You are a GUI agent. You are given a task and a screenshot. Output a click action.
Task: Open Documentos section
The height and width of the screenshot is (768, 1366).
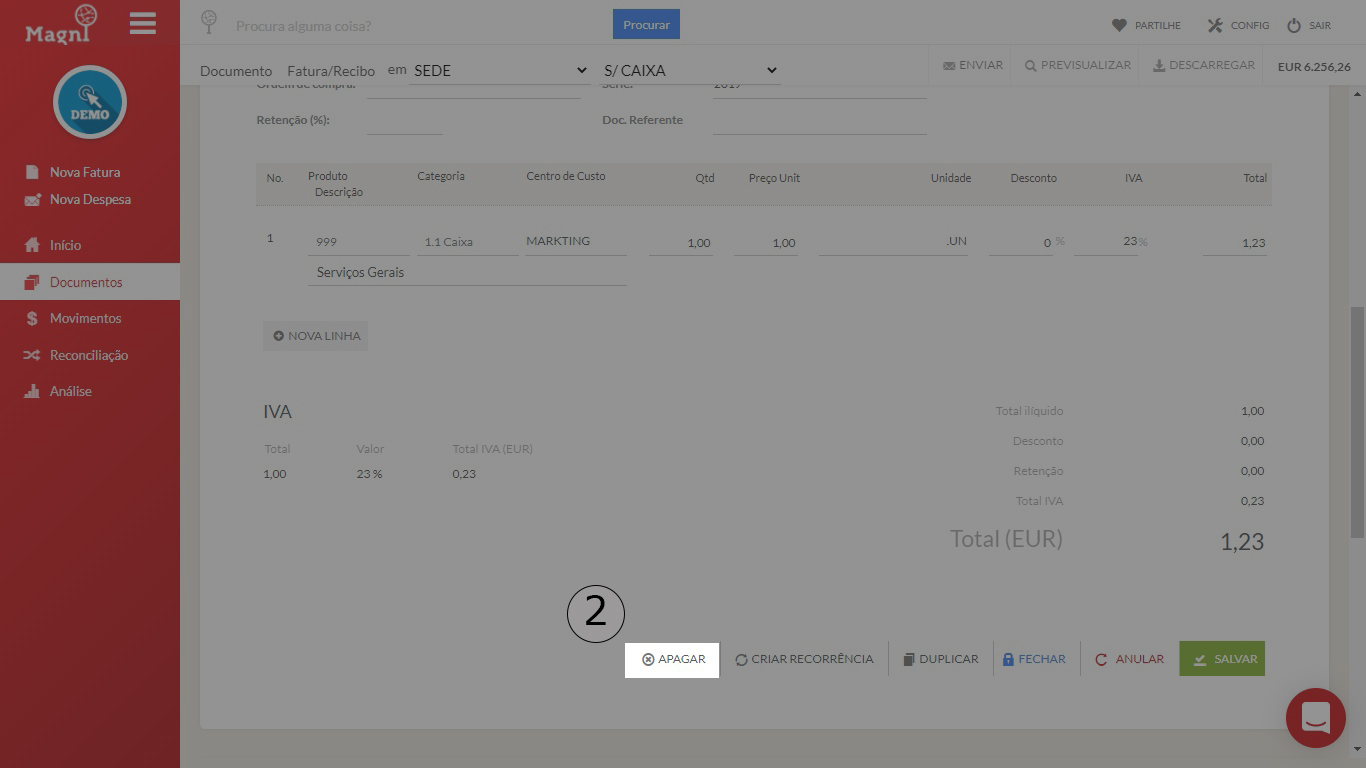coord(90,282)
